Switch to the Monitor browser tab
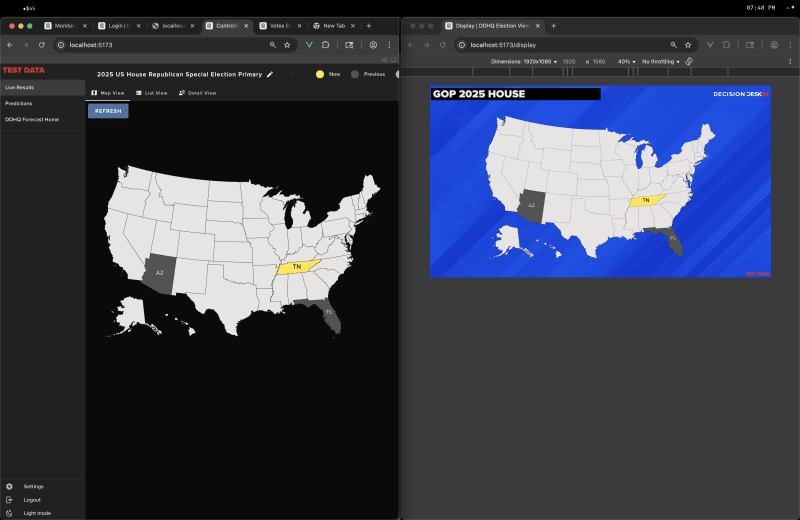 coord(64,26)
